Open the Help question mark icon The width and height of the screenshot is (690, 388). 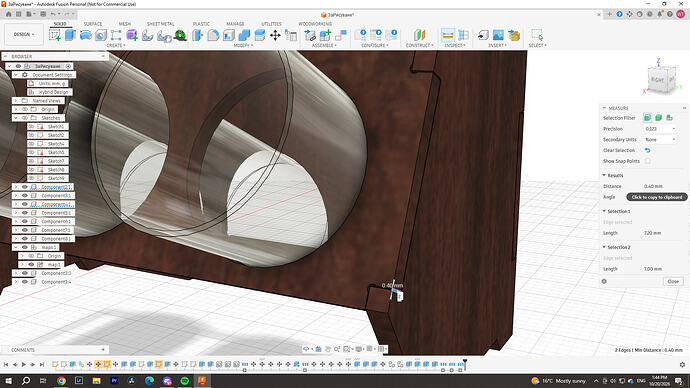[x=670, y=14]
